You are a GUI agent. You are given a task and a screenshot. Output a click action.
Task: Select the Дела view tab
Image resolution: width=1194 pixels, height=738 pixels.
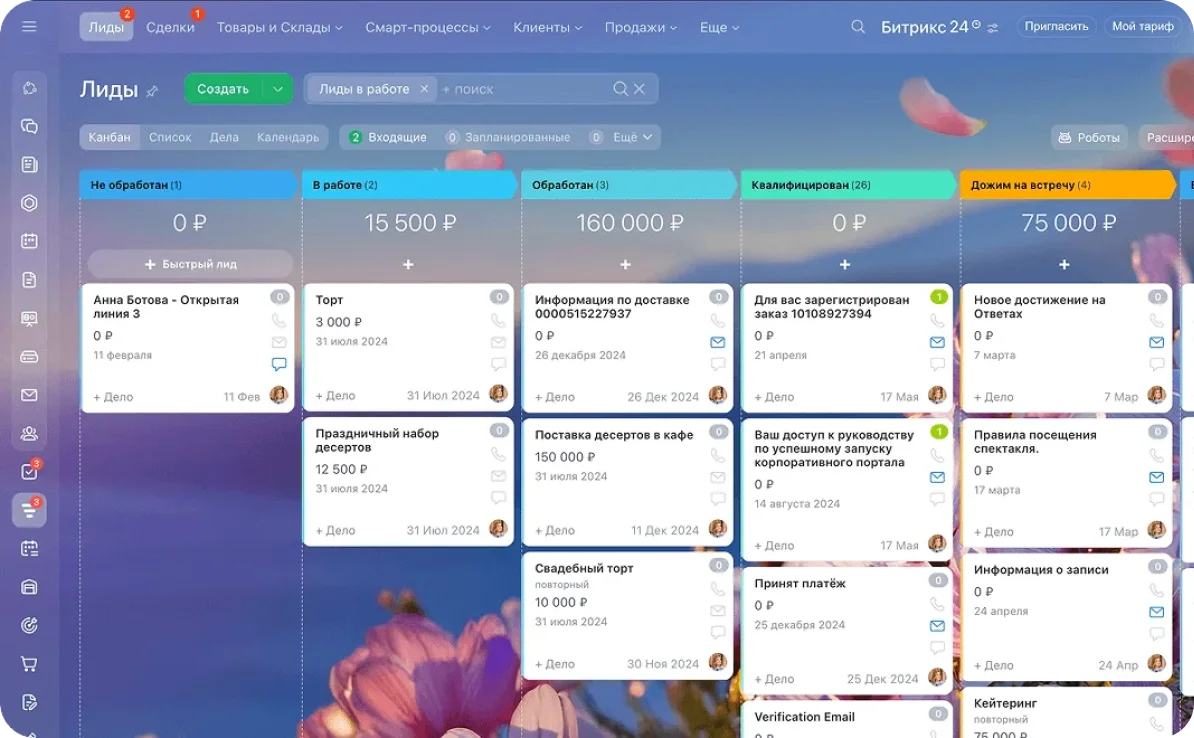[x=224, y=138]
